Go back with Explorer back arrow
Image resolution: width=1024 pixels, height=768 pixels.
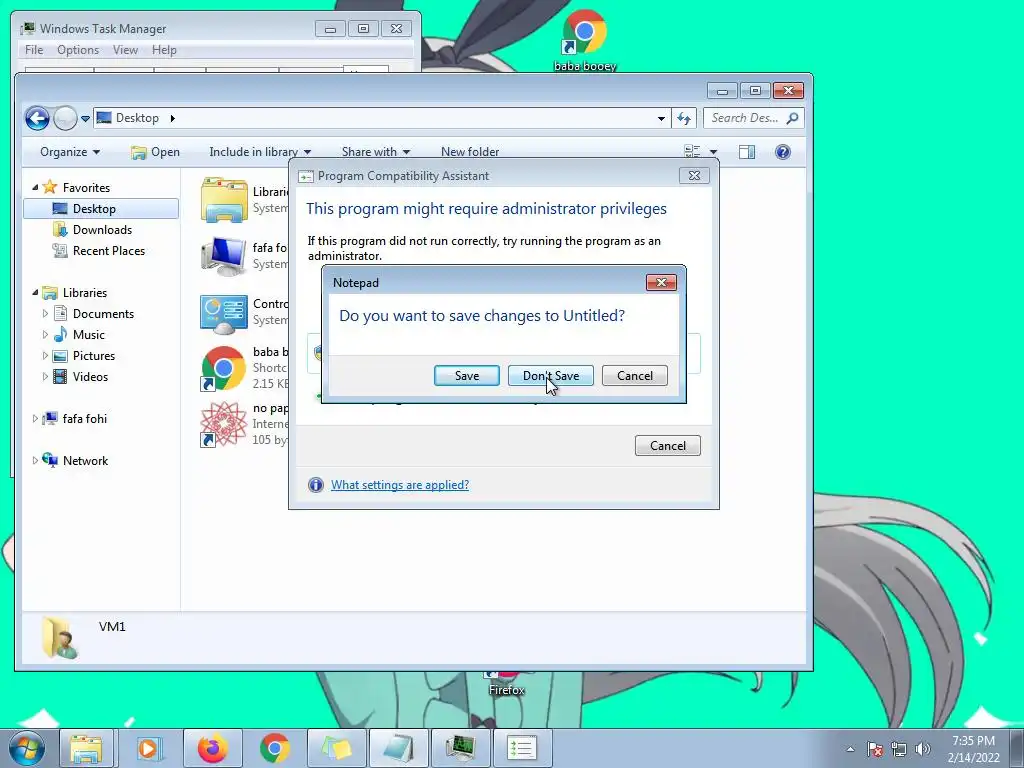coord(37,118)
